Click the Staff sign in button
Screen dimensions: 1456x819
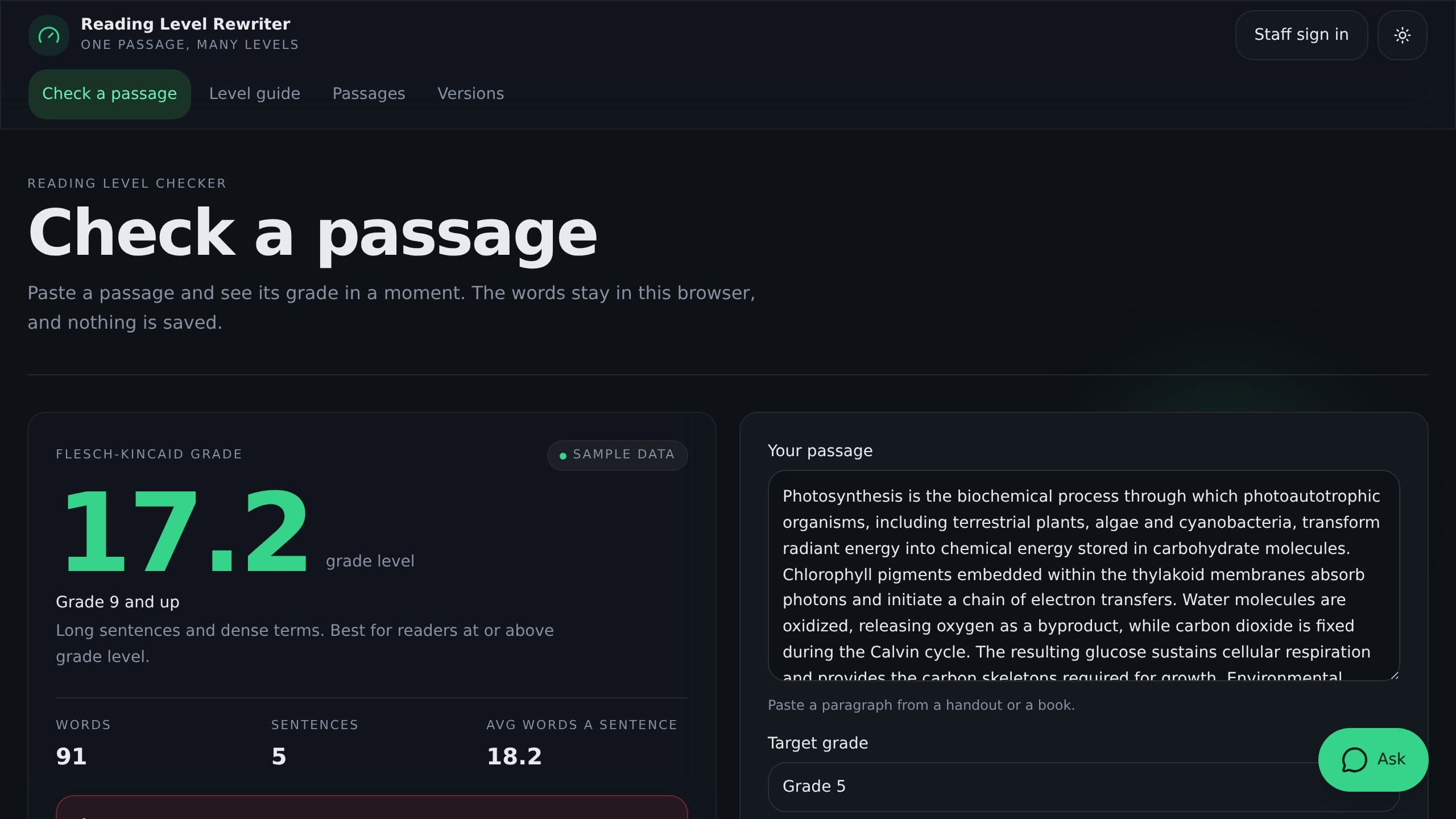1301,35
